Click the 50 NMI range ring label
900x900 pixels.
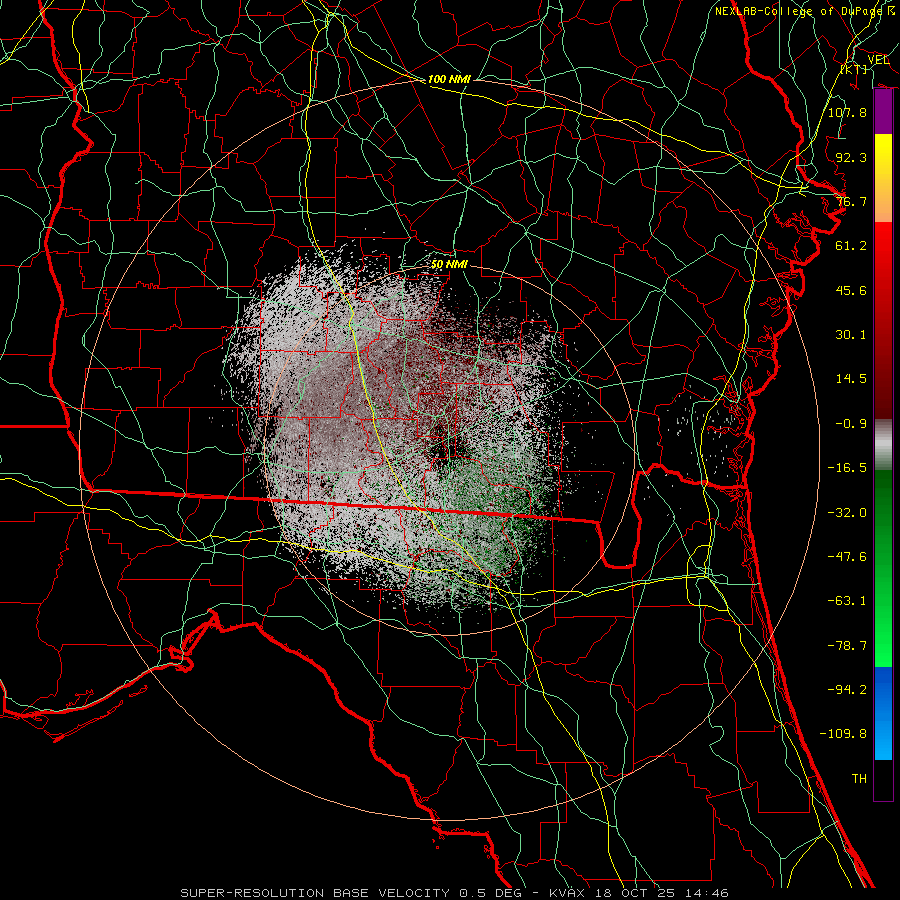pyautogui.click(x=449, y=264)
